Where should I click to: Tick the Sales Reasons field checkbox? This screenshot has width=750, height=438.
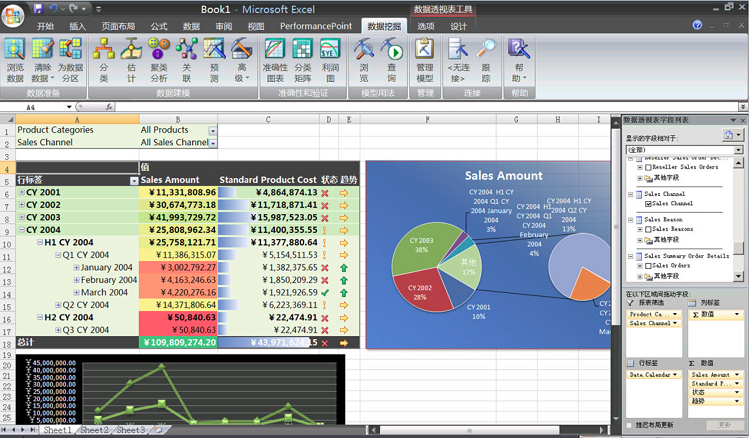(648, 230)
